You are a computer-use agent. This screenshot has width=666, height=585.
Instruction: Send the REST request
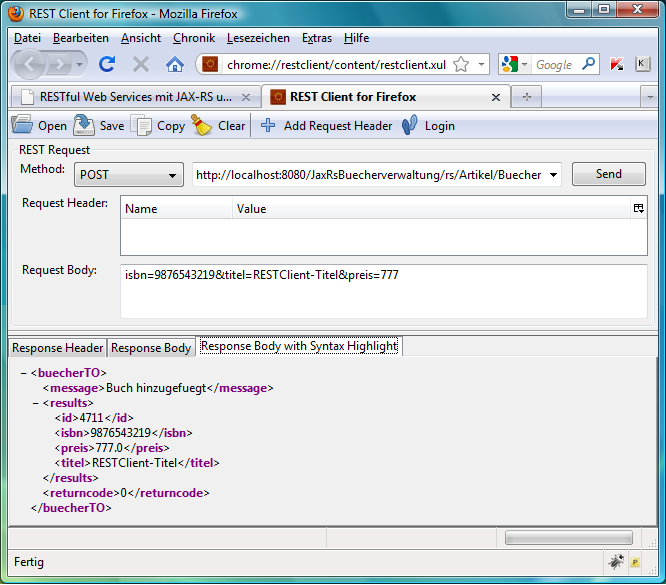click(609, 174)
